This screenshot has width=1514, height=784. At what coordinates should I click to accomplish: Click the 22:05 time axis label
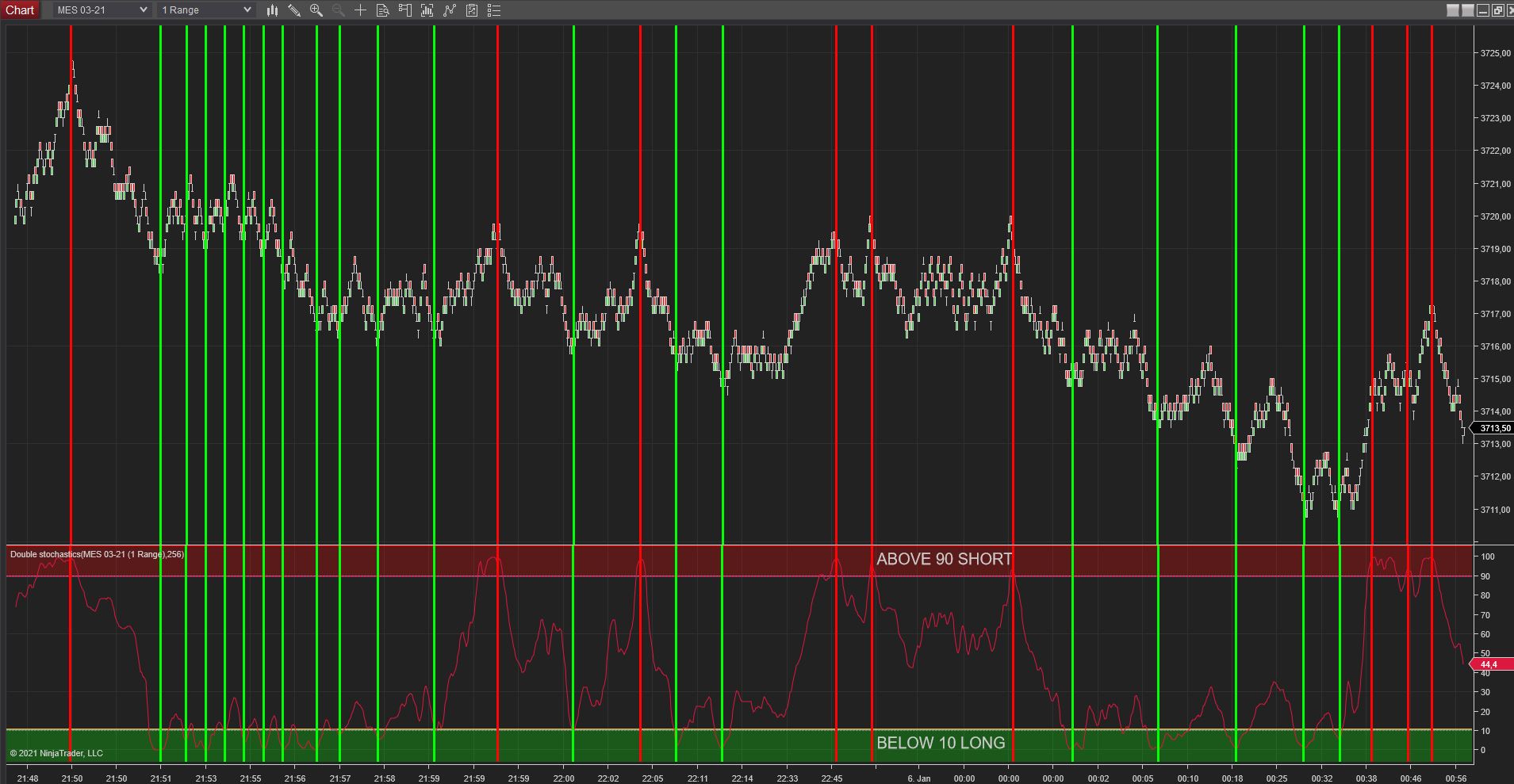pos(653,778)
